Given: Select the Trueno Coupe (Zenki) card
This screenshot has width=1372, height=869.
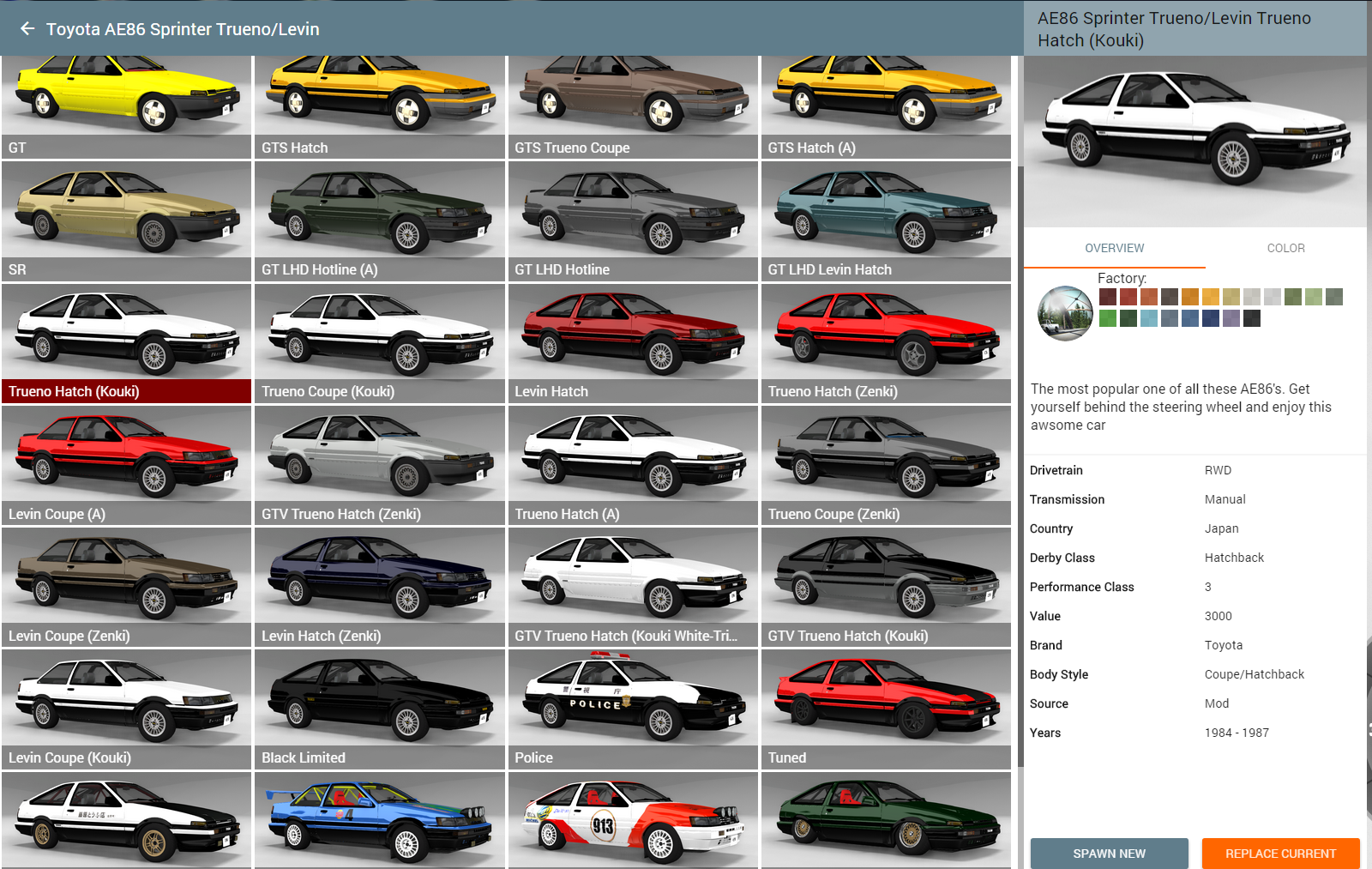Looking at the screenshot, I should 886,466.
